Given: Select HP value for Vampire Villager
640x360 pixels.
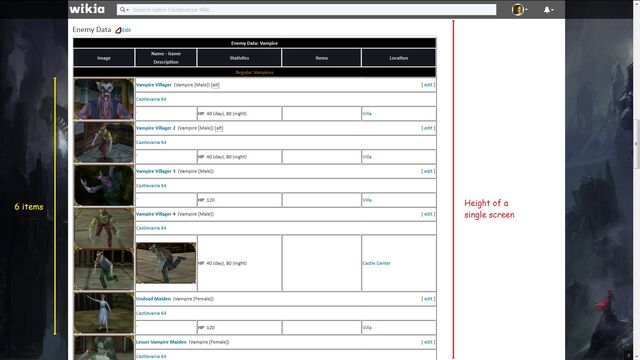Looking at the screenshot, I should pos(222,114).
